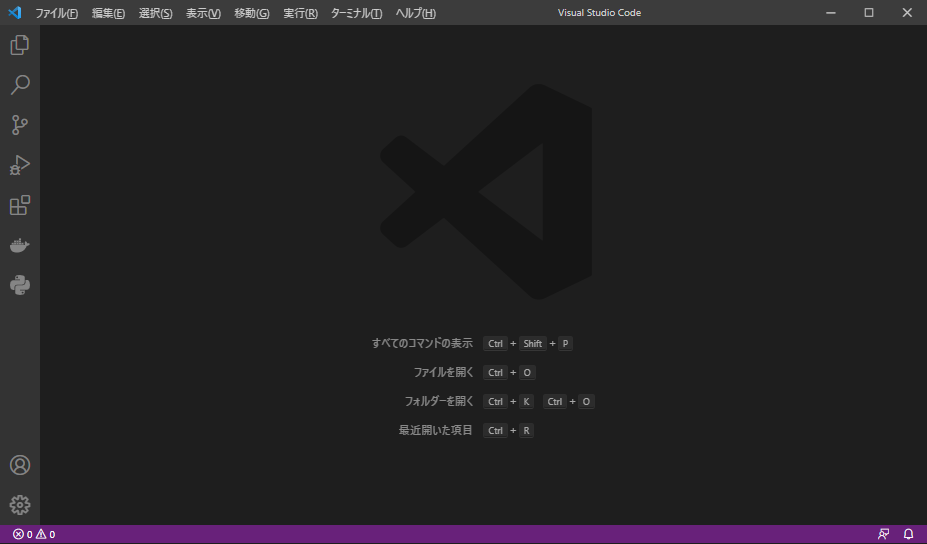This screenshot has width=927, height=544.
Task: Open the Manage gear icon
Action: [x=20, y=505]
